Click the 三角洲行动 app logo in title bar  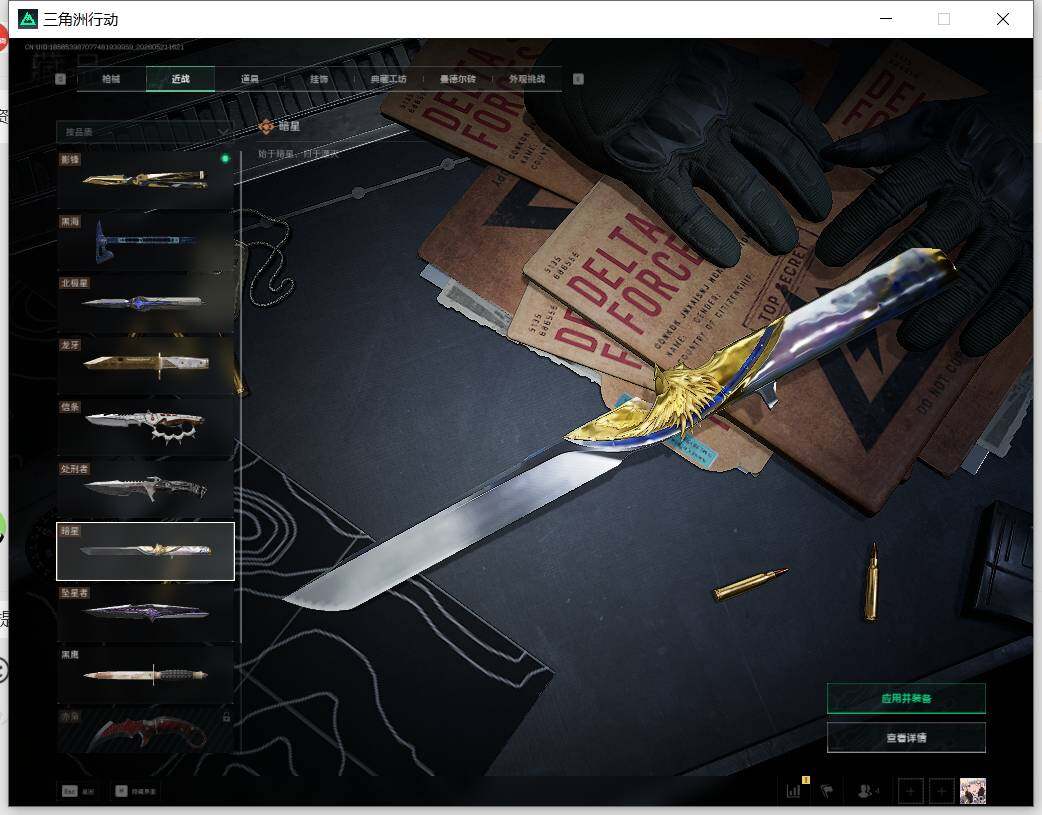pos(28,19)
